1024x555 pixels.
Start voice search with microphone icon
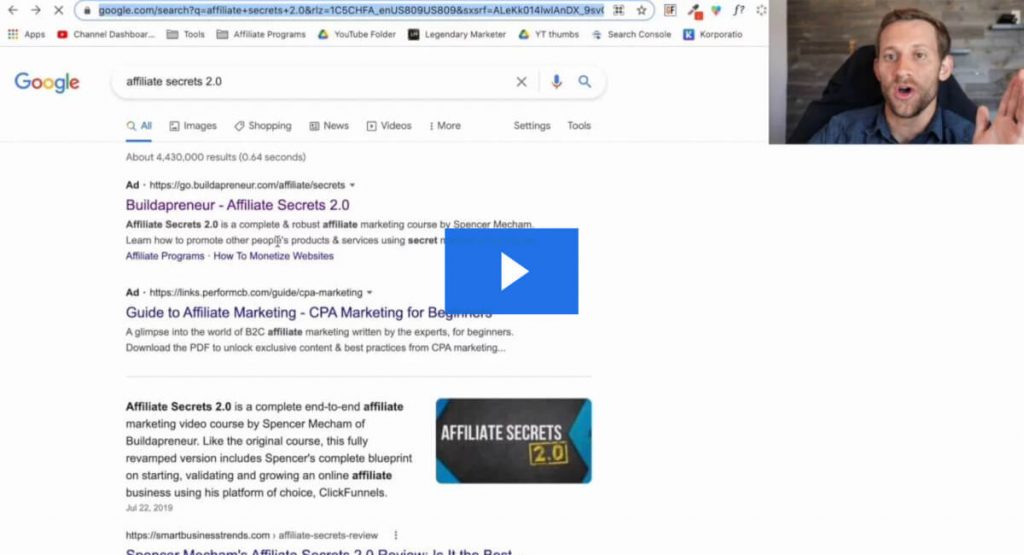pos(556,82)
